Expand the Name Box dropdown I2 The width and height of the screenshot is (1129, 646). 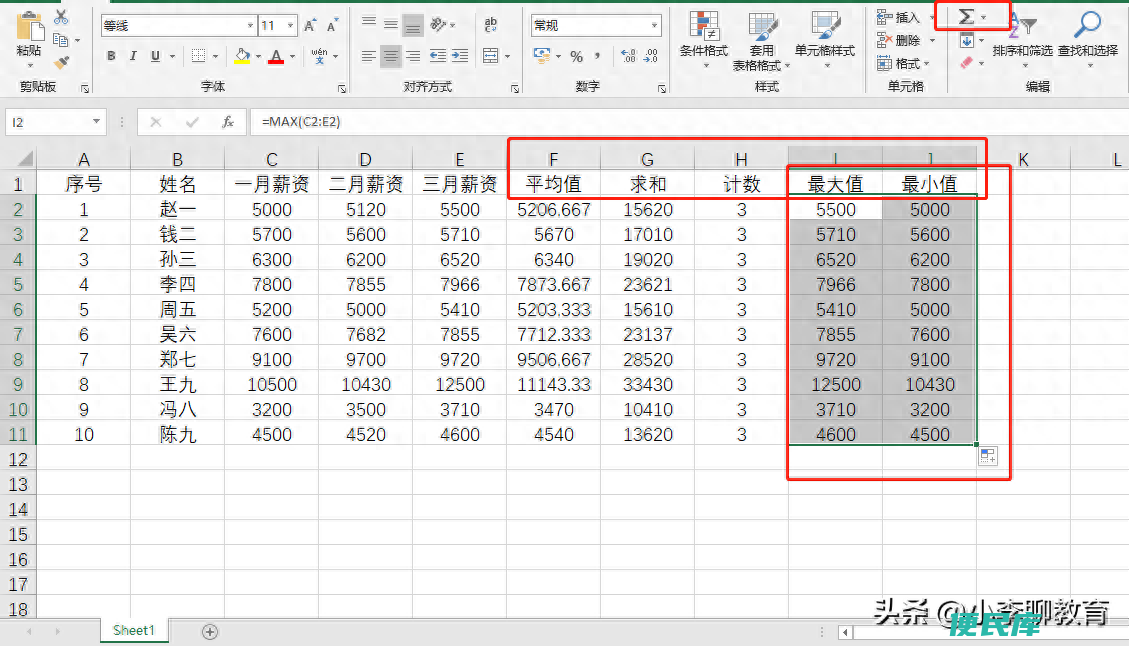(x=96, y=122)
